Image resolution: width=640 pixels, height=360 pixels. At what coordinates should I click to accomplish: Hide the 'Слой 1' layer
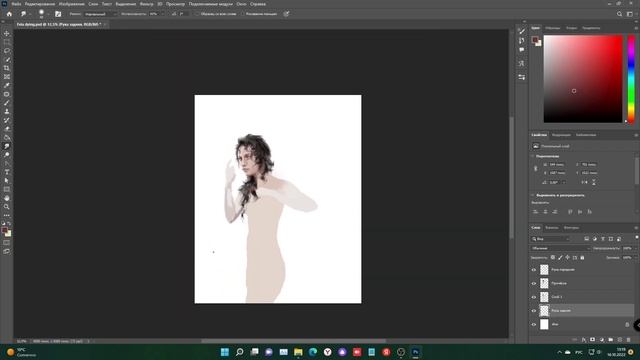533,297
